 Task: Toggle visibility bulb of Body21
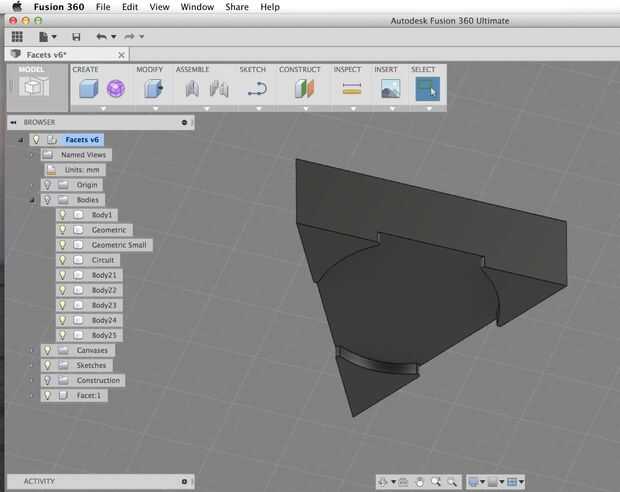coord(62,275)
